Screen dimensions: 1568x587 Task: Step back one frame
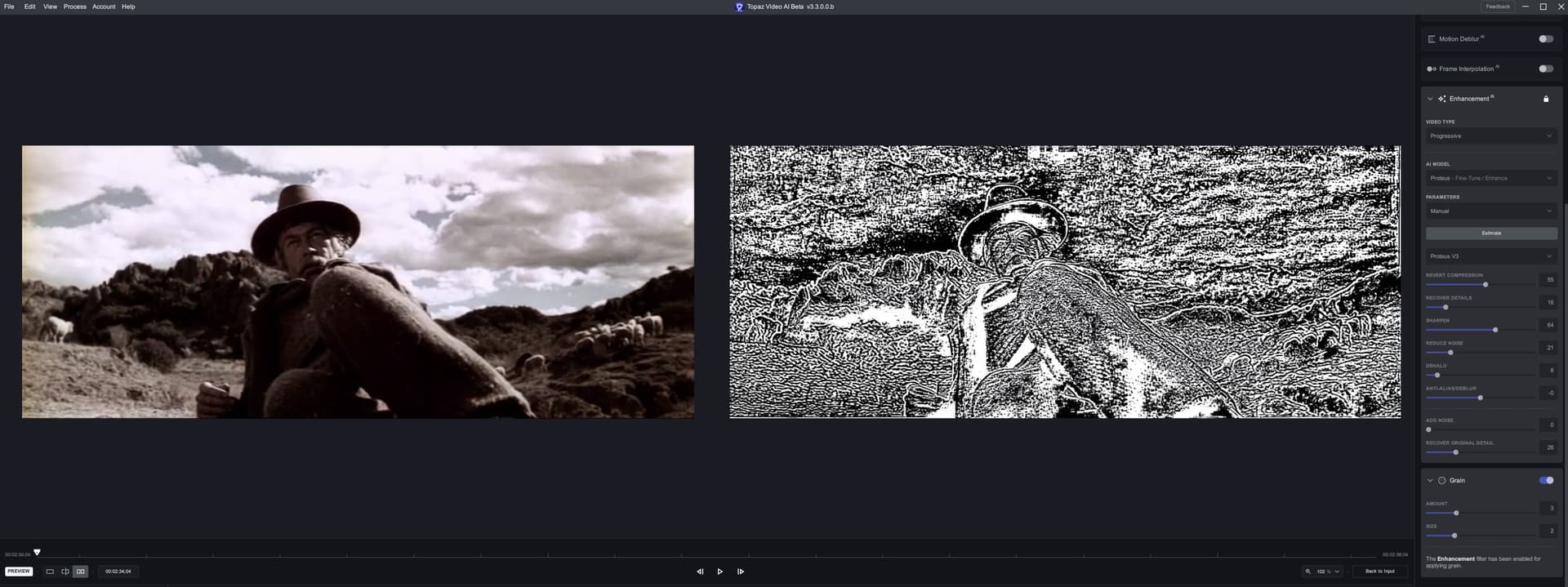point(700,571)
